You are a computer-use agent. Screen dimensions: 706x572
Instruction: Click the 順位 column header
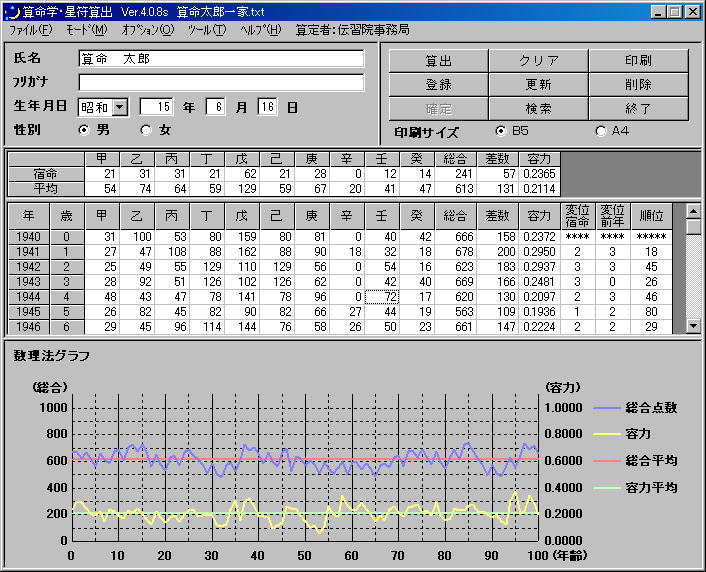(x=652, y=216)
